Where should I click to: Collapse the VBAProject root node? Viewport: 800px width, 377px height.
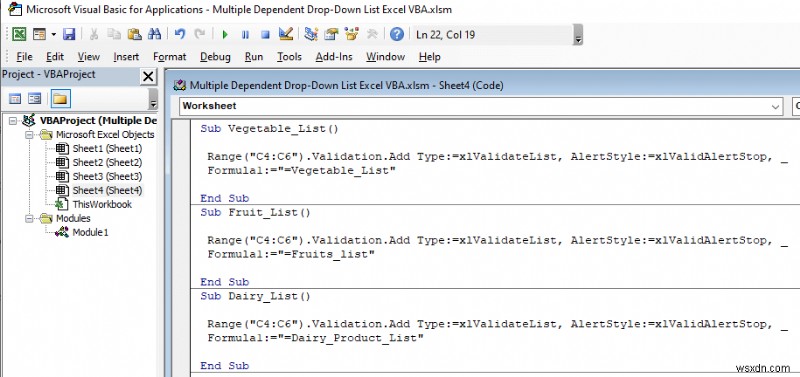click(13, 121)
